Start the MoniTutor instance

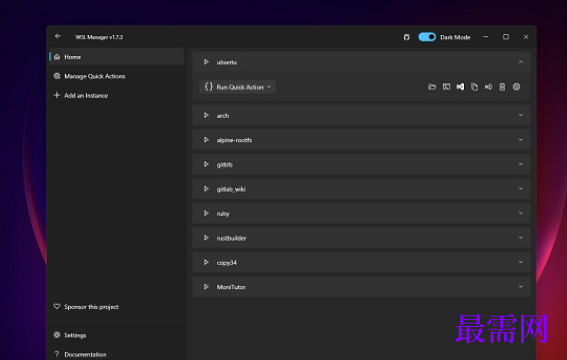click(206, 287)
